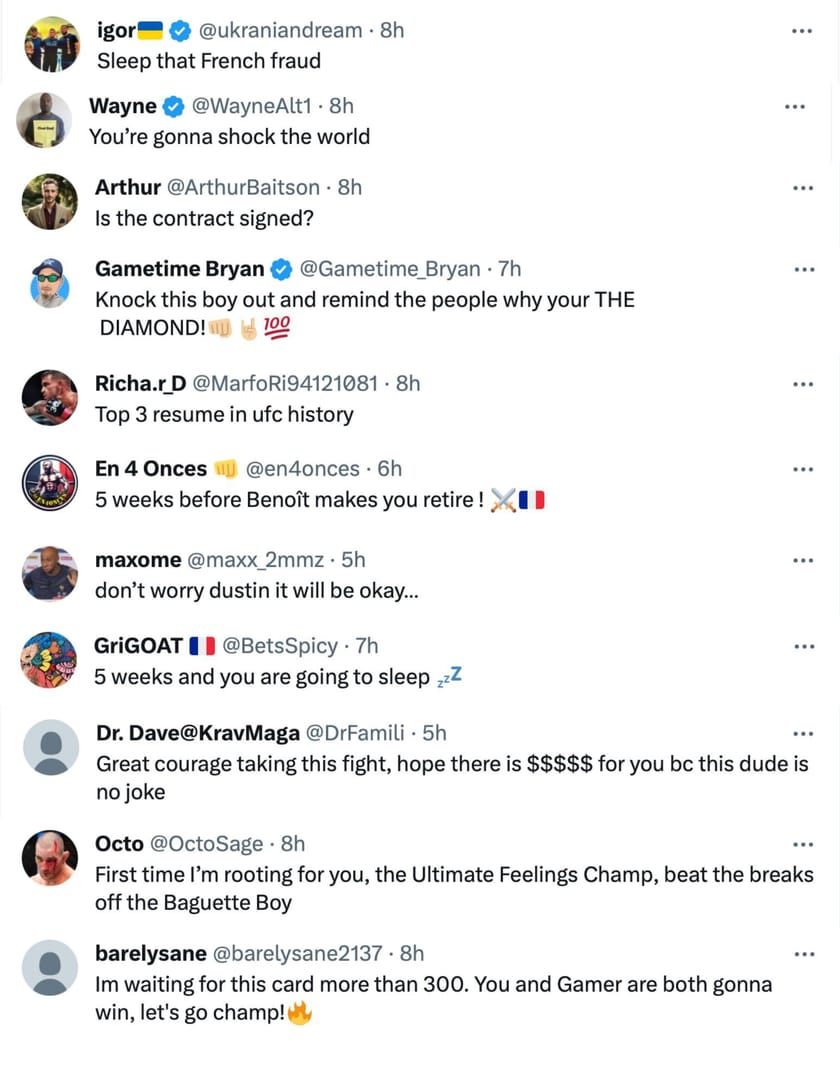This screenshot has height=1087, width=840.
Task: Click Dr. Dave's default gray avatar
Action: pyautogui.click(x=49, y=746)
